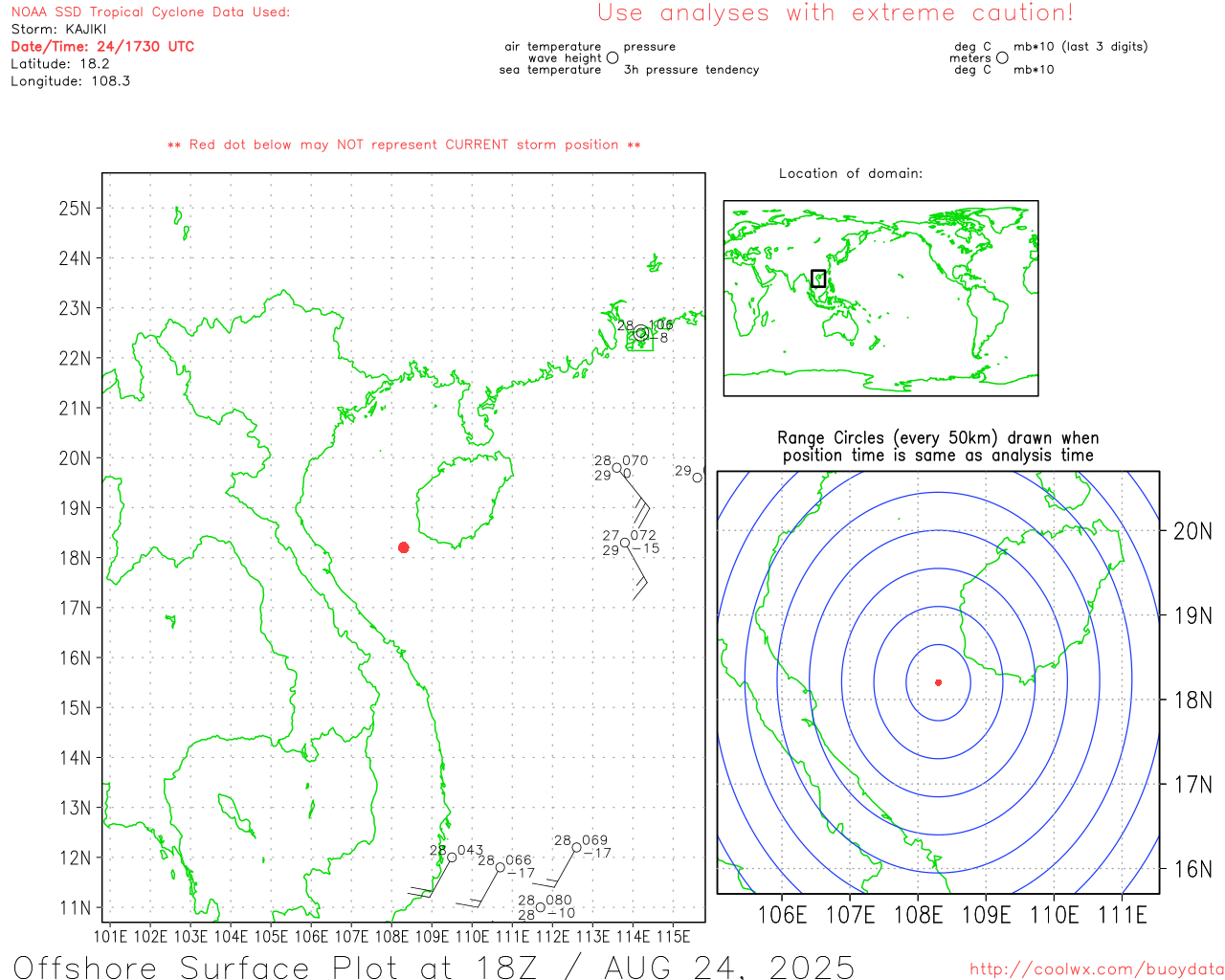Click the 101E longitude label
The image size is (1225, 980).
111,936
